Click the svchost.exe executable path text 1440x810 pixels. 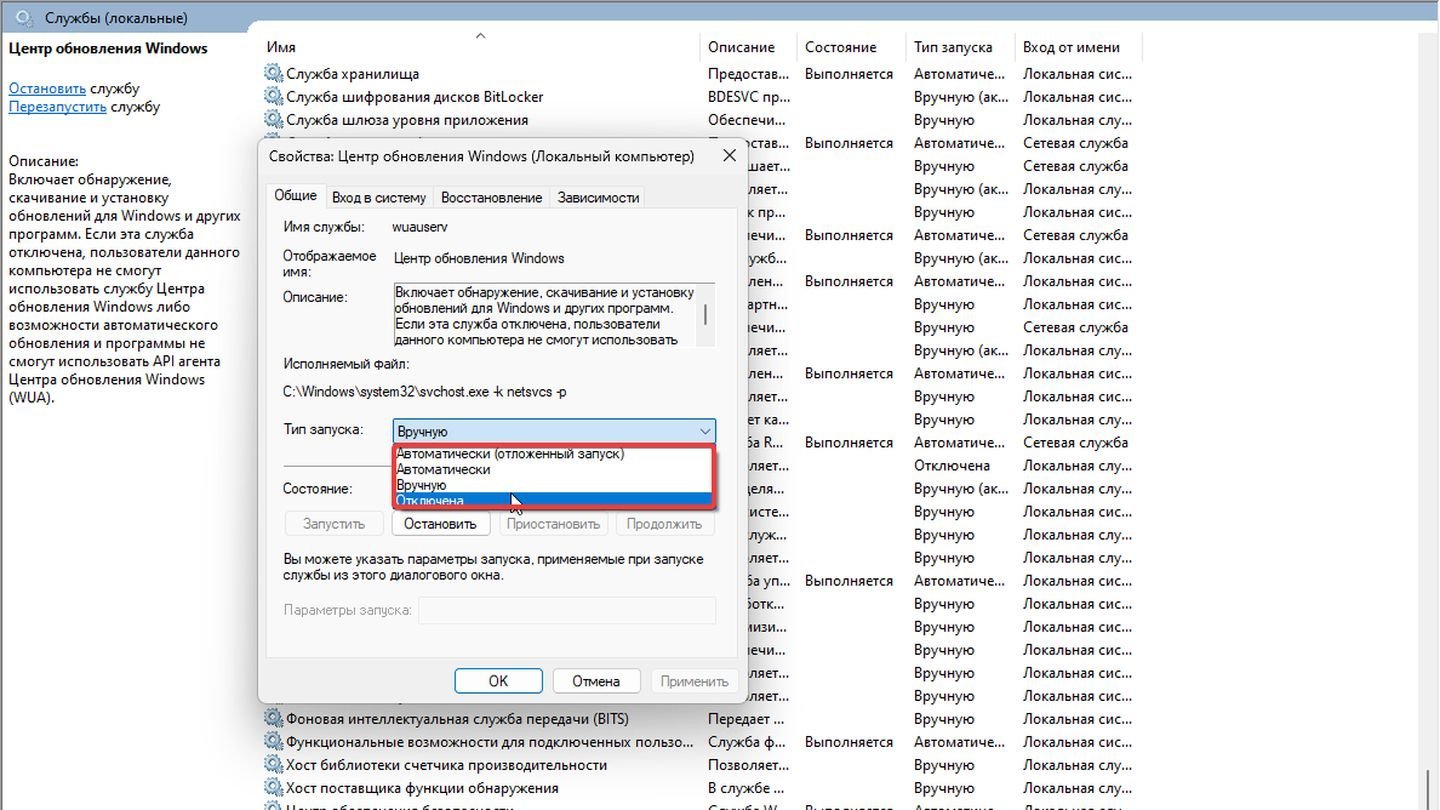click(x=425, y=392)
